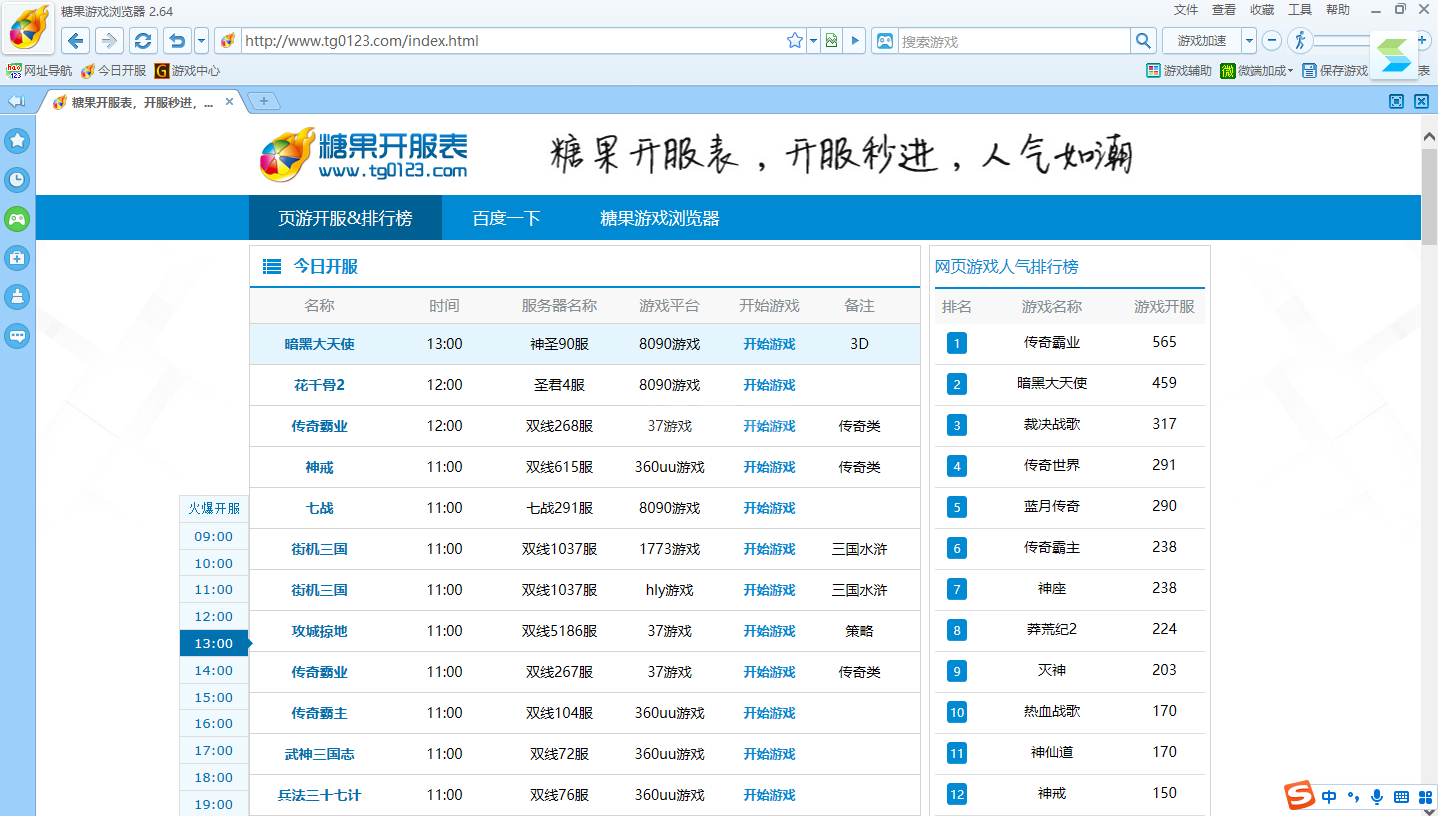
Task: Click the 双线5186服 server cell
Action: click(x=560, y=631)
